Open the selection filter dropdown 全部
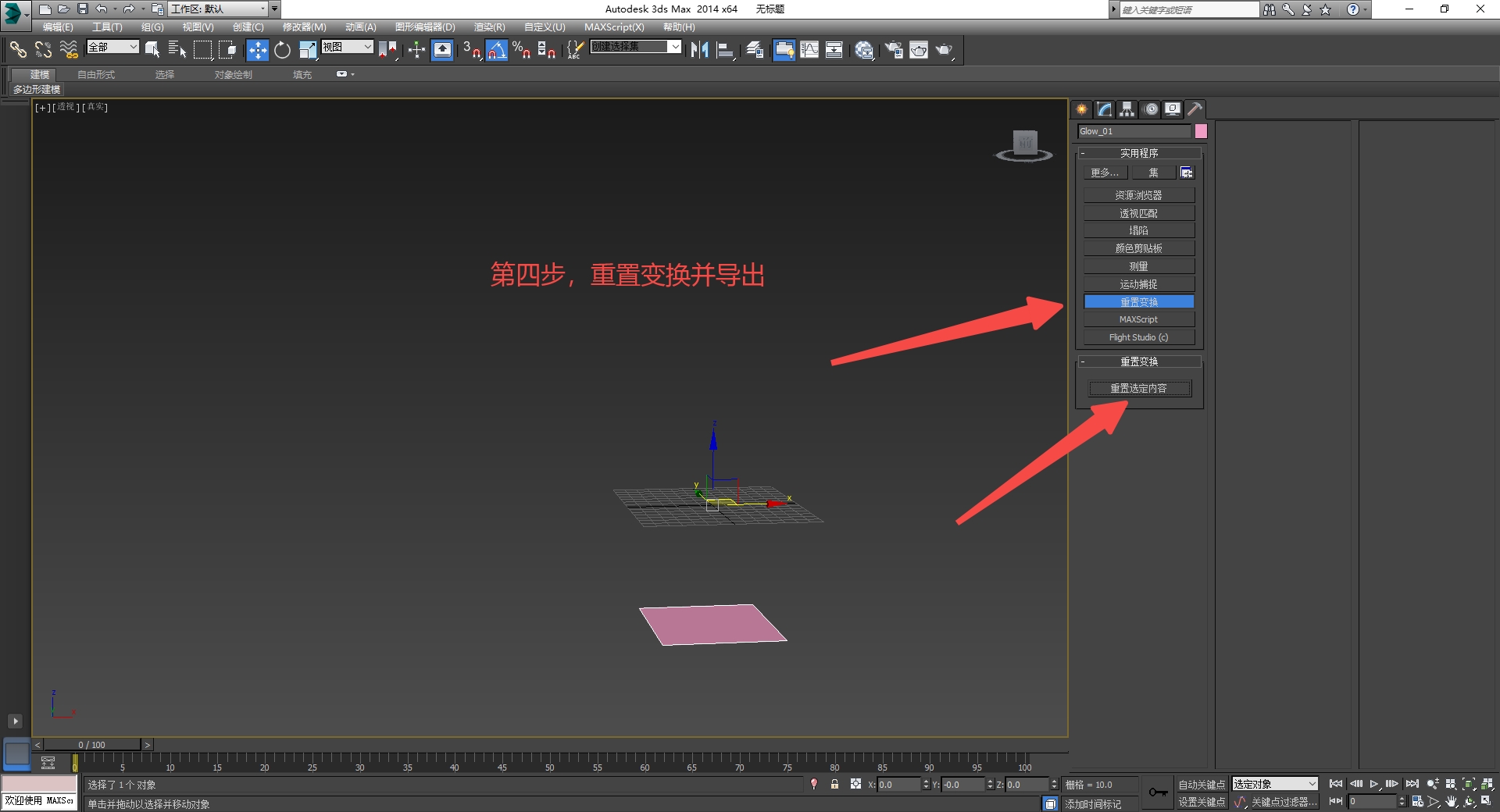The image size is (1500, 812). click(112, 47)
